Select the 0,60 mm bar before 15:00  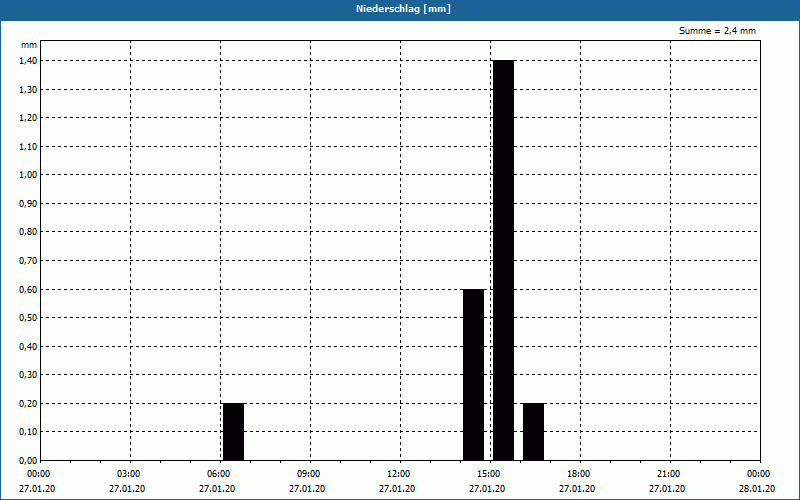point(473,374)
